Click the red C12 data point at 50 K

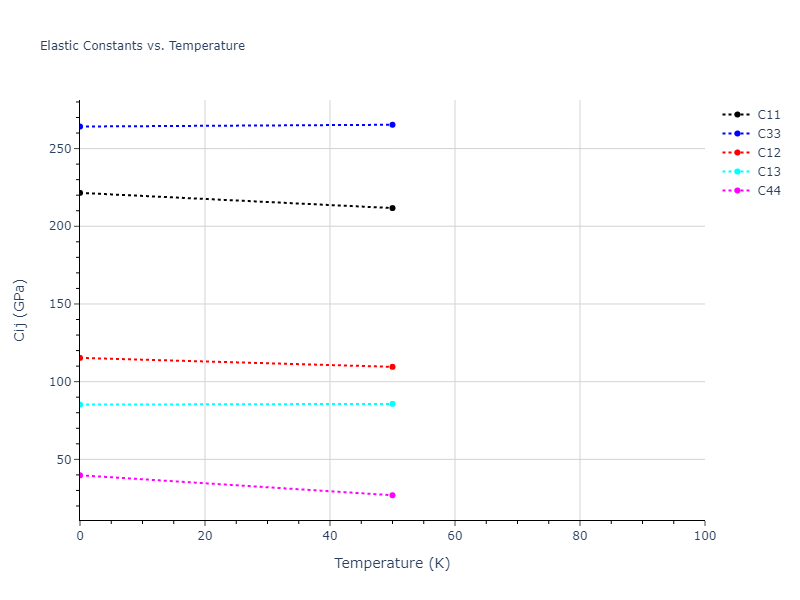(392, 367)
